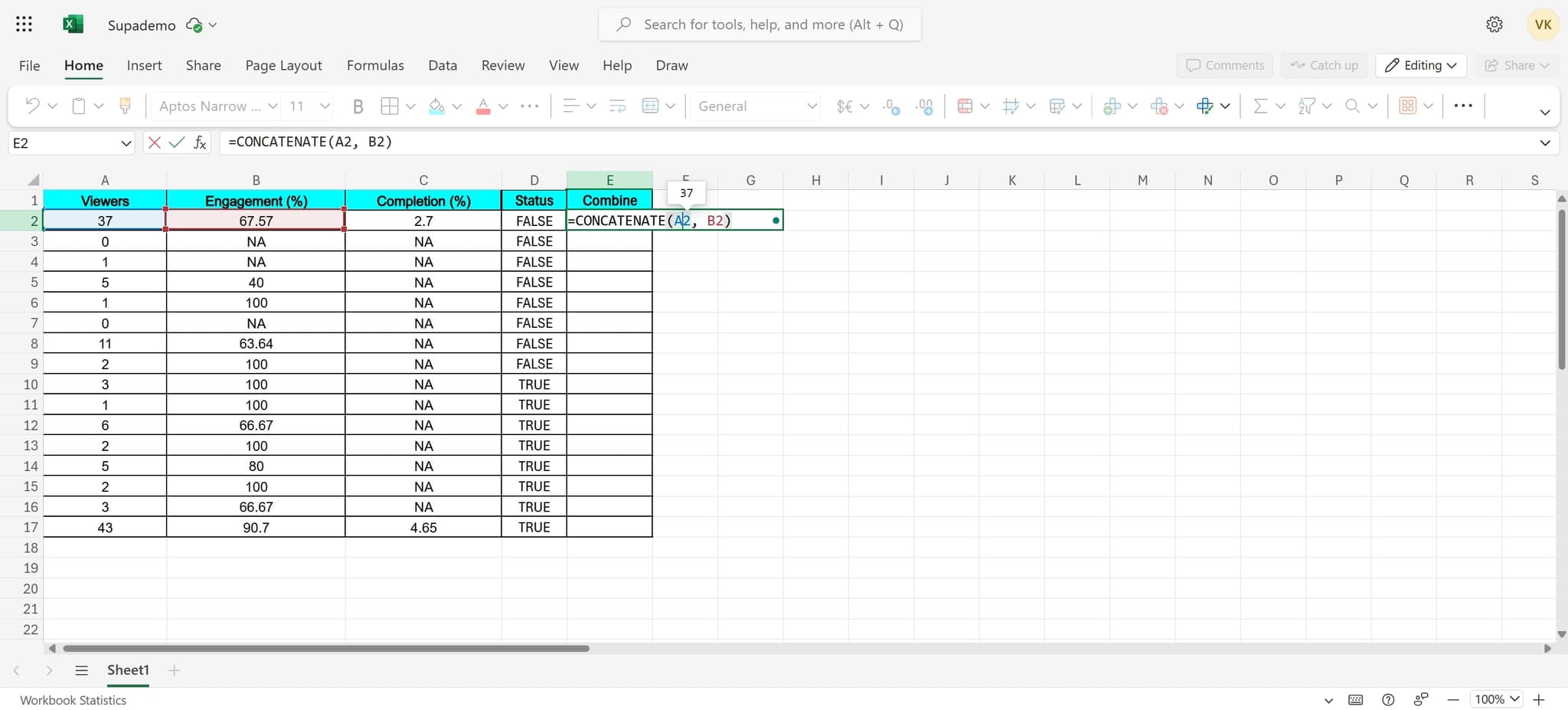Switch to the Page Layout tab
The height and width of the screenshot is (710, 1568).
click(x=283, y=65)
